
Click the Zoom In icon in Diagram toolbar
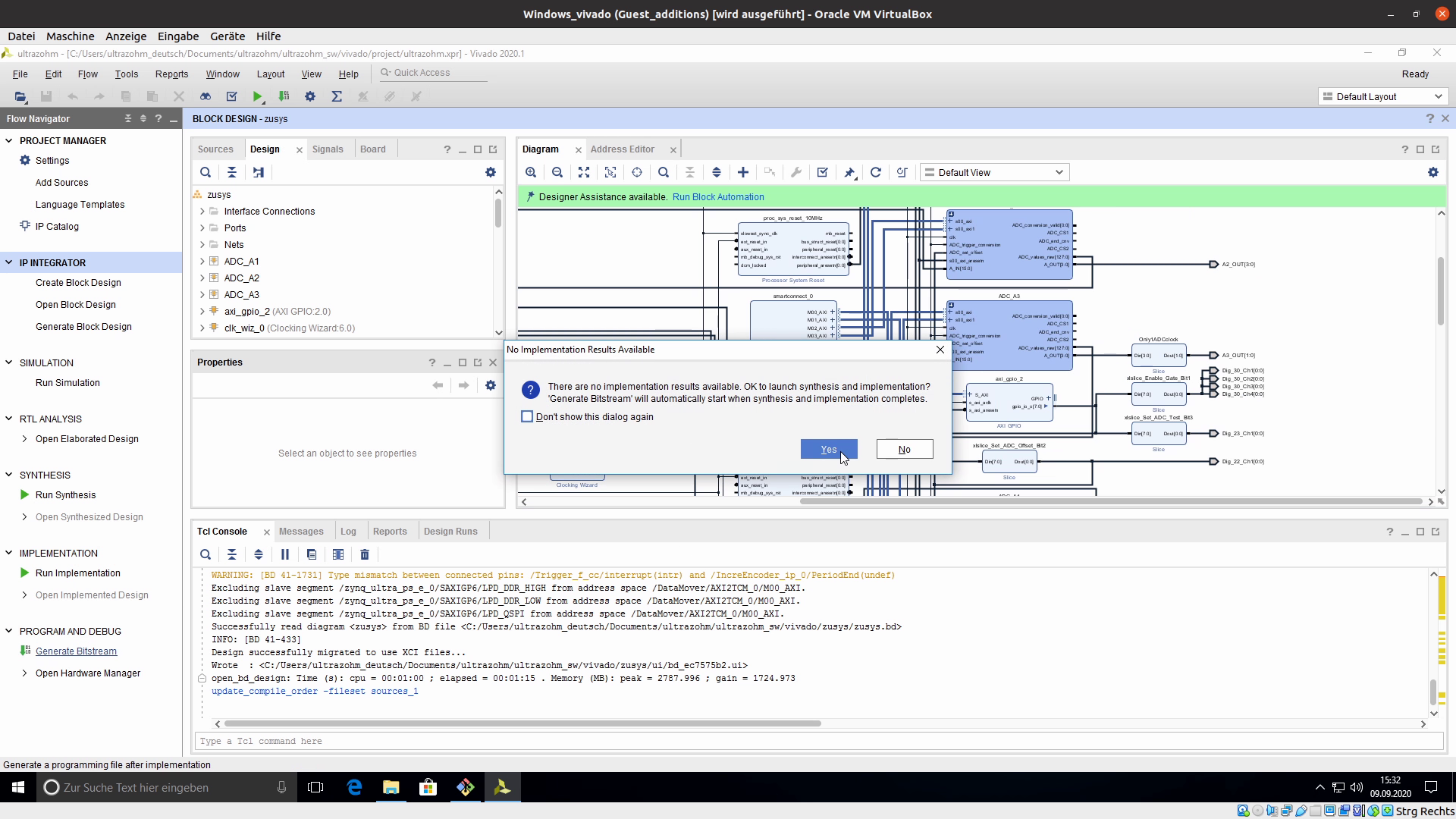tap(531, 172)
